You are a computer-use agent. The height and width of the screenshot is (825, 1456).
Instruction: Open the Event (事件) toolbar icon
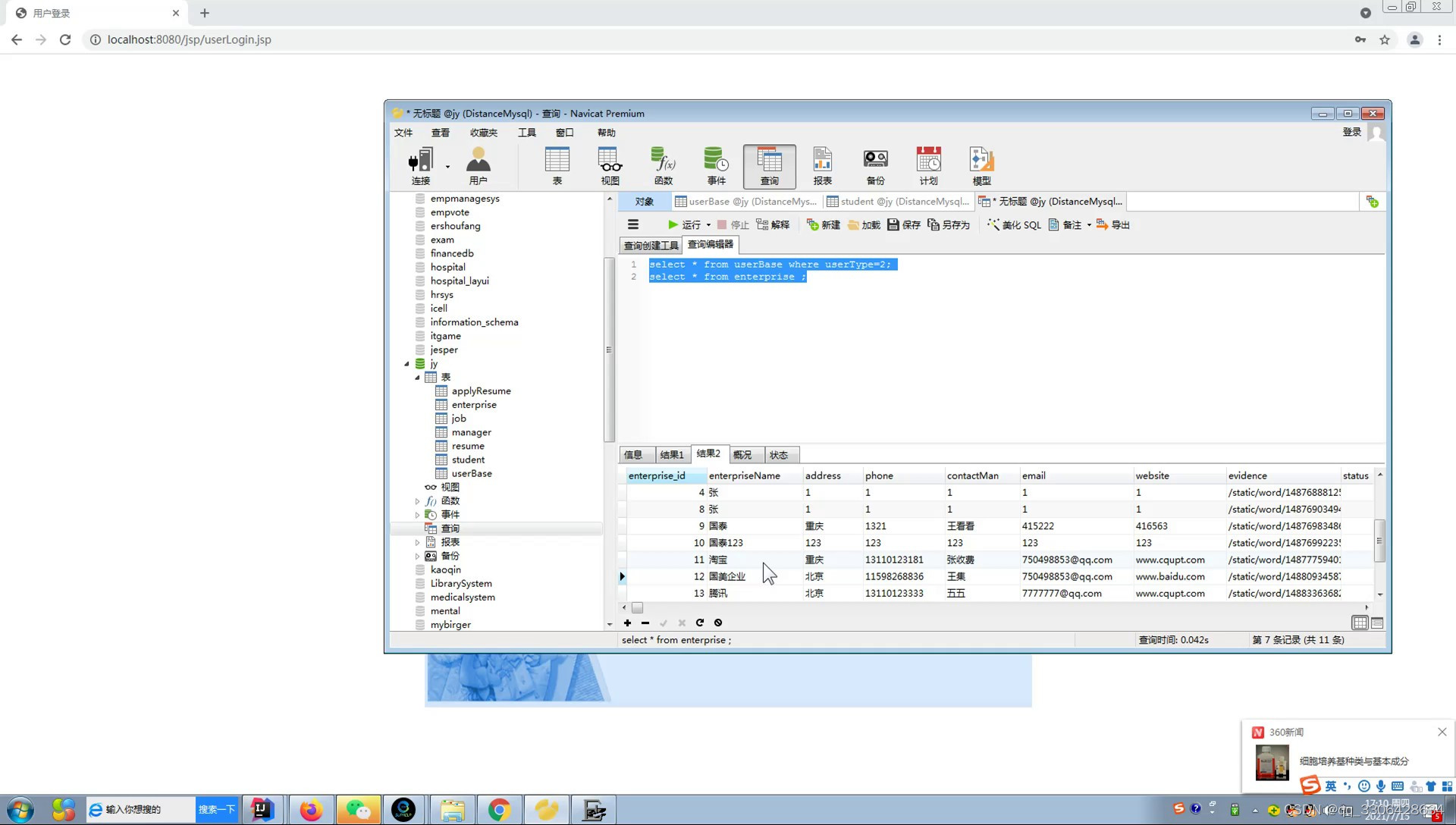[x=716, y=166]
